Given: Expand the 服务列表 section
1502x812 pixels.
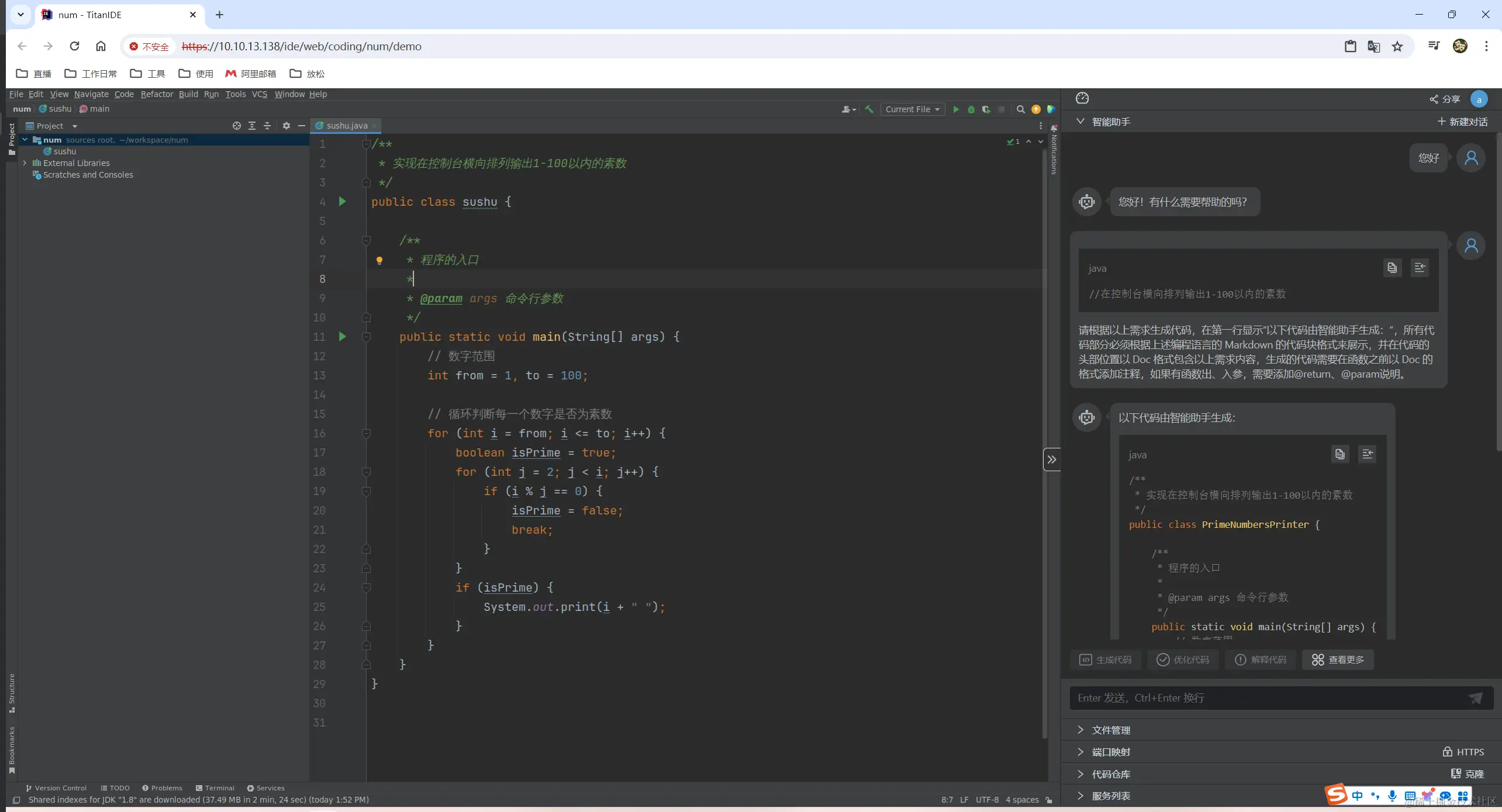Looking at the screenshot, I should (1080, 796).
